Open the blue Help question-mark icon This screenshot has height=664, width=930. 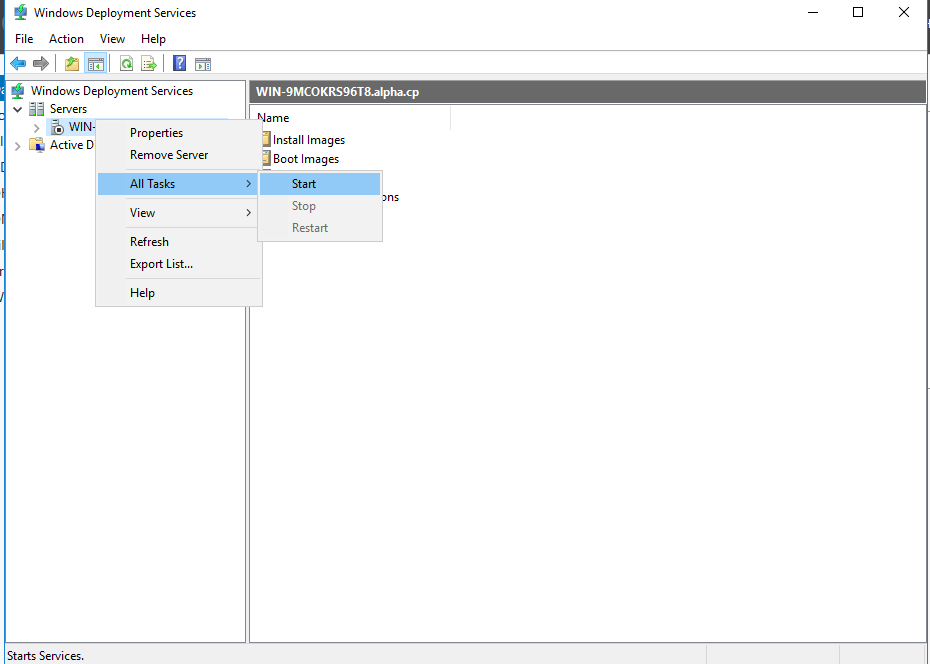tap(179, 63)
